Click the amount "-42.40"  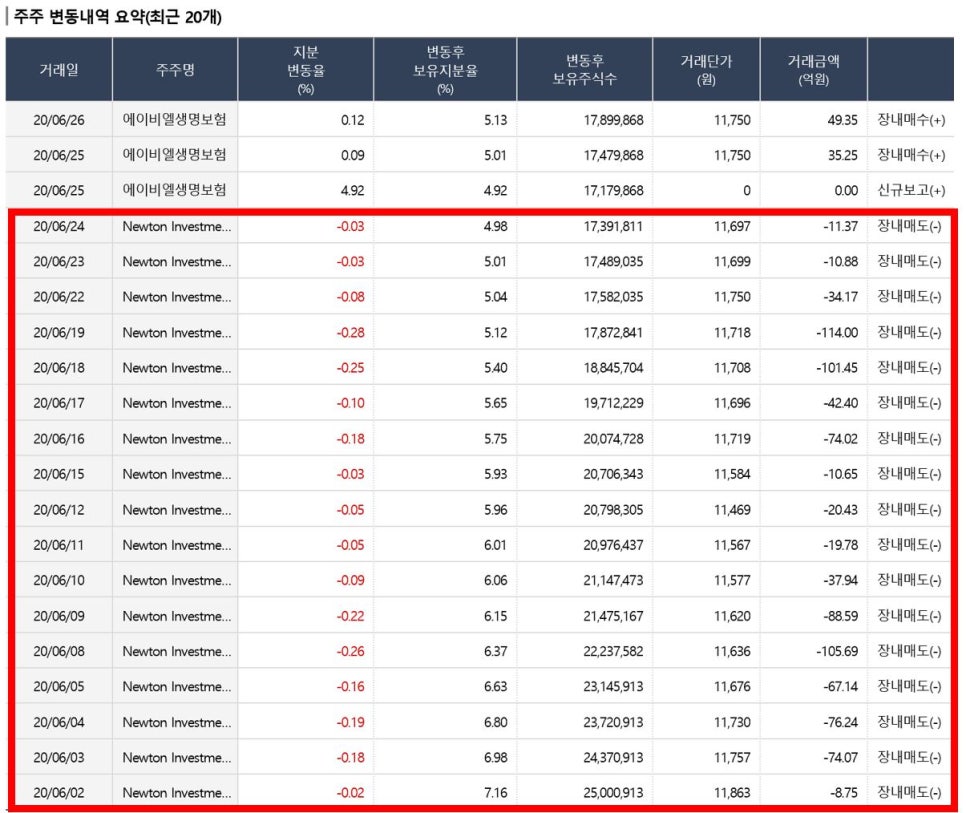coord(840,403)
